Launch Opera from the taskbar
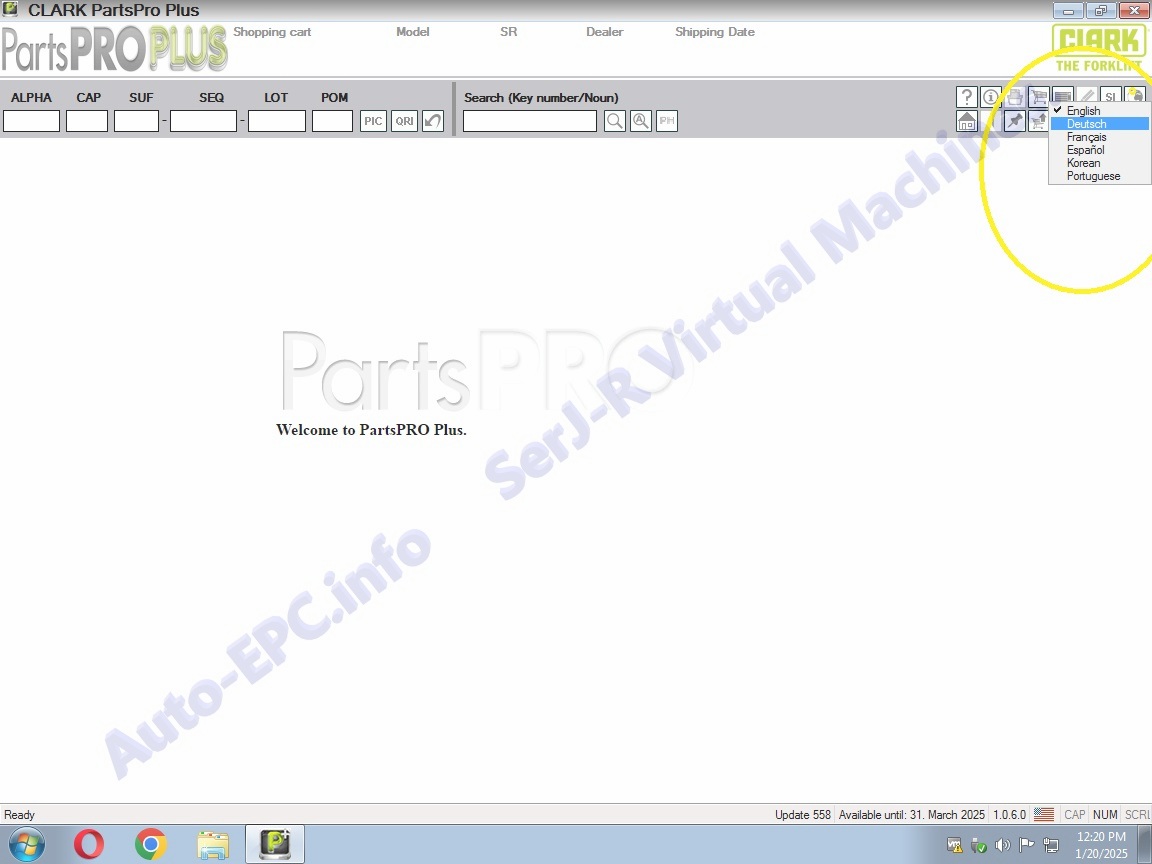 [x=89, y=844]
